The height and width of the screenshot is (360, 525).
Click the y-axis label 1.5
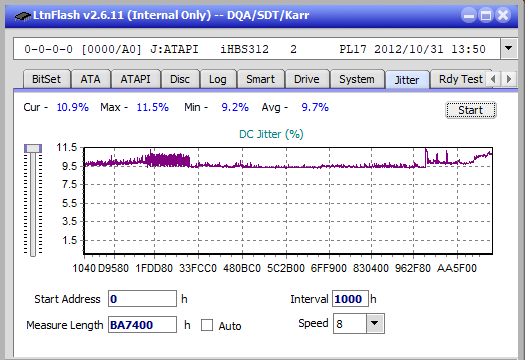pos(69,240)
